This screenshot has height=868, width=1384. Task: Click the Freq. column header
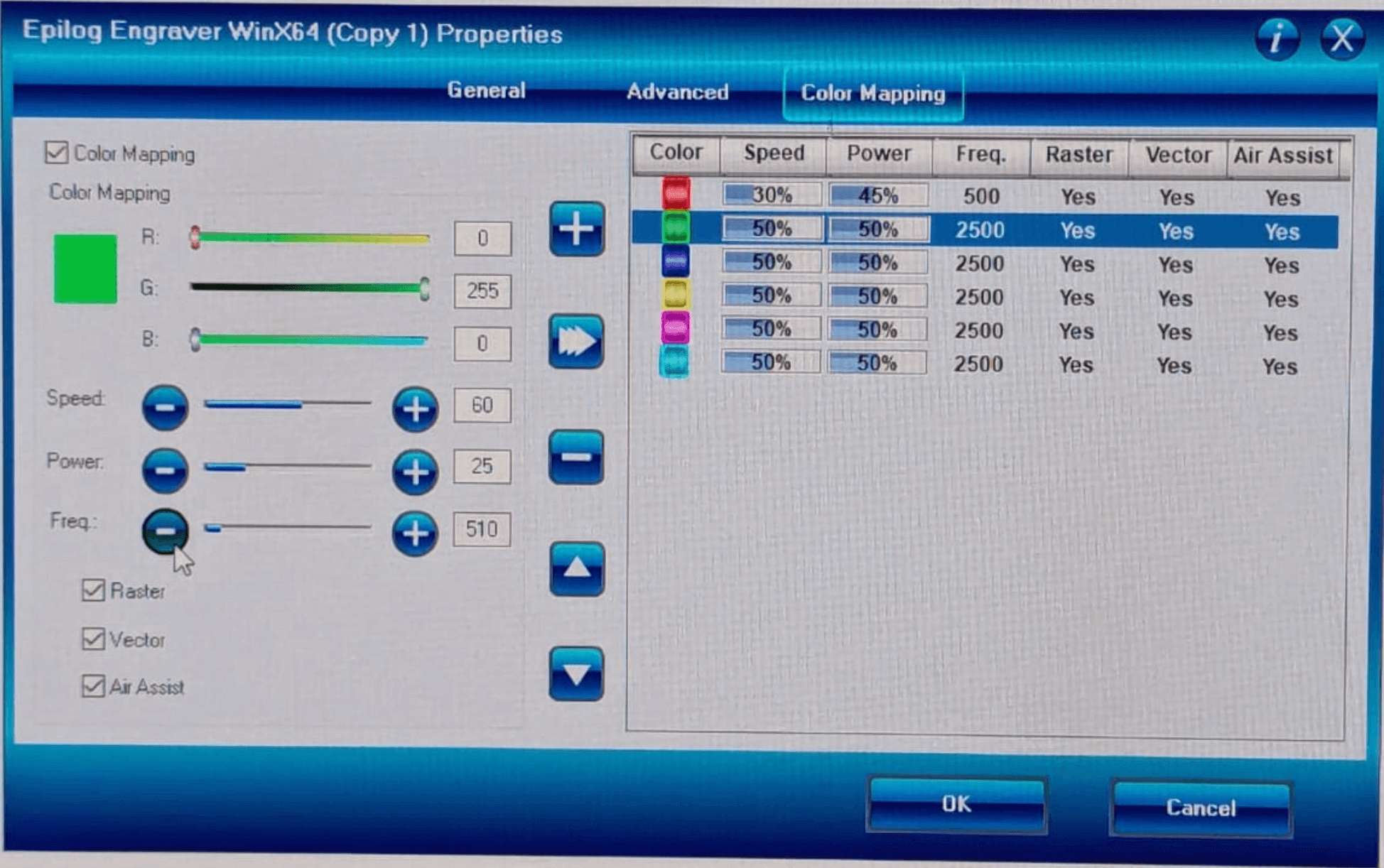981,155
